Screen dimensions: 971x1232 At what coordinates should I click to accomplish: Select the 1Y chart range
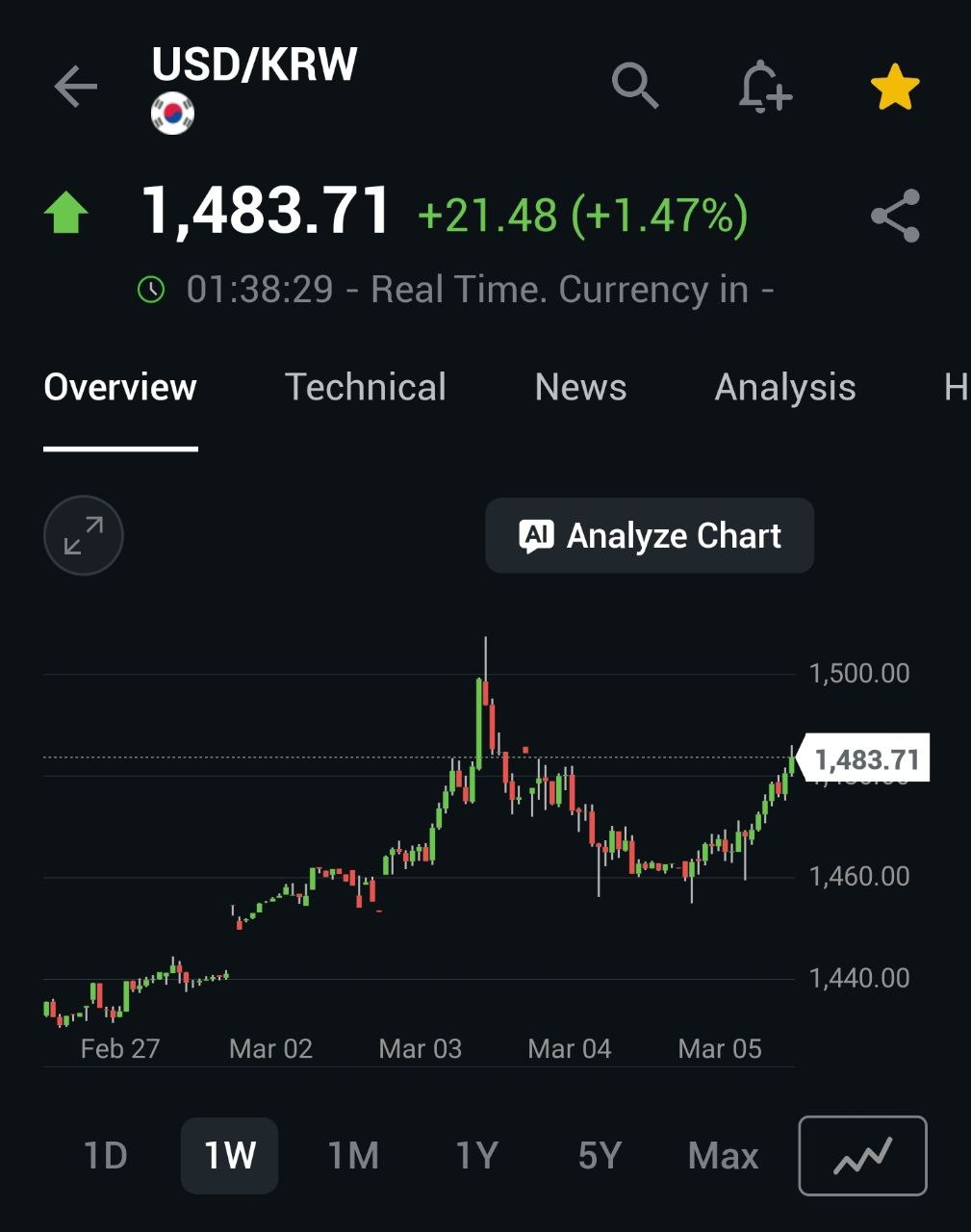click(476, 1155)
